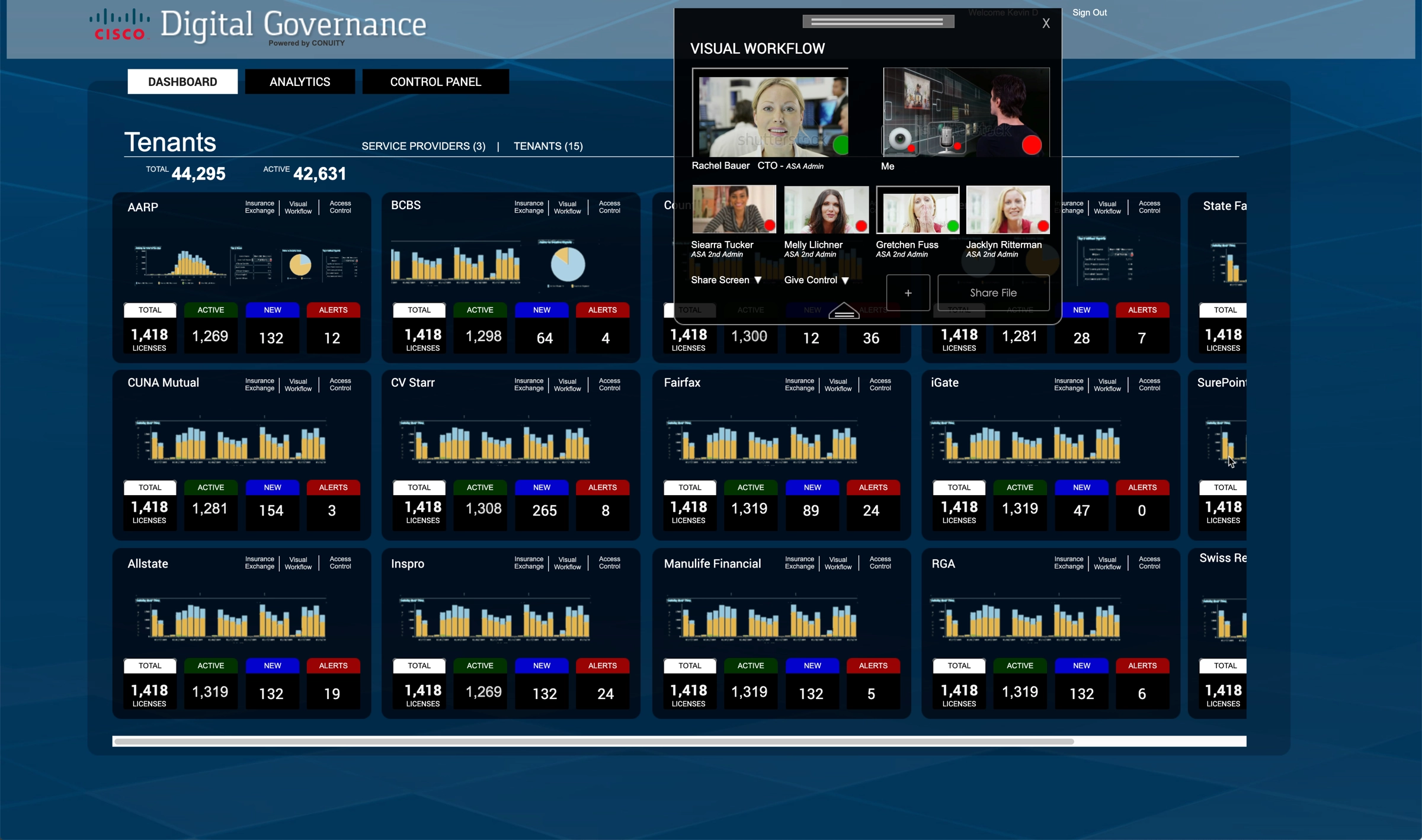Screen dimensions: 1422x840
Task: Open Visual Workflow for RGA
Action: [x=1107, y=563]
